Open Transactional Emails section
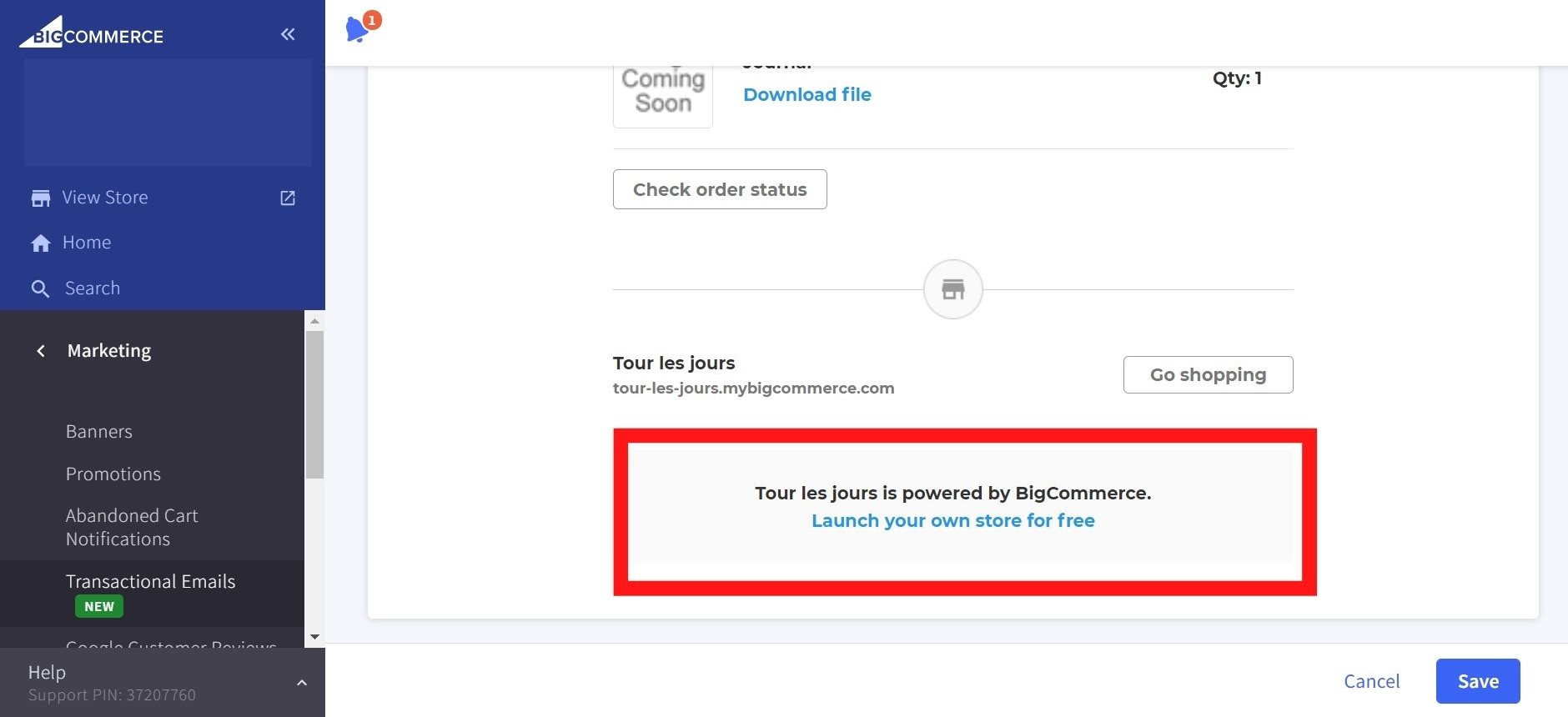The width and height of the screenshot is (1568, 717). coord(150,582)
